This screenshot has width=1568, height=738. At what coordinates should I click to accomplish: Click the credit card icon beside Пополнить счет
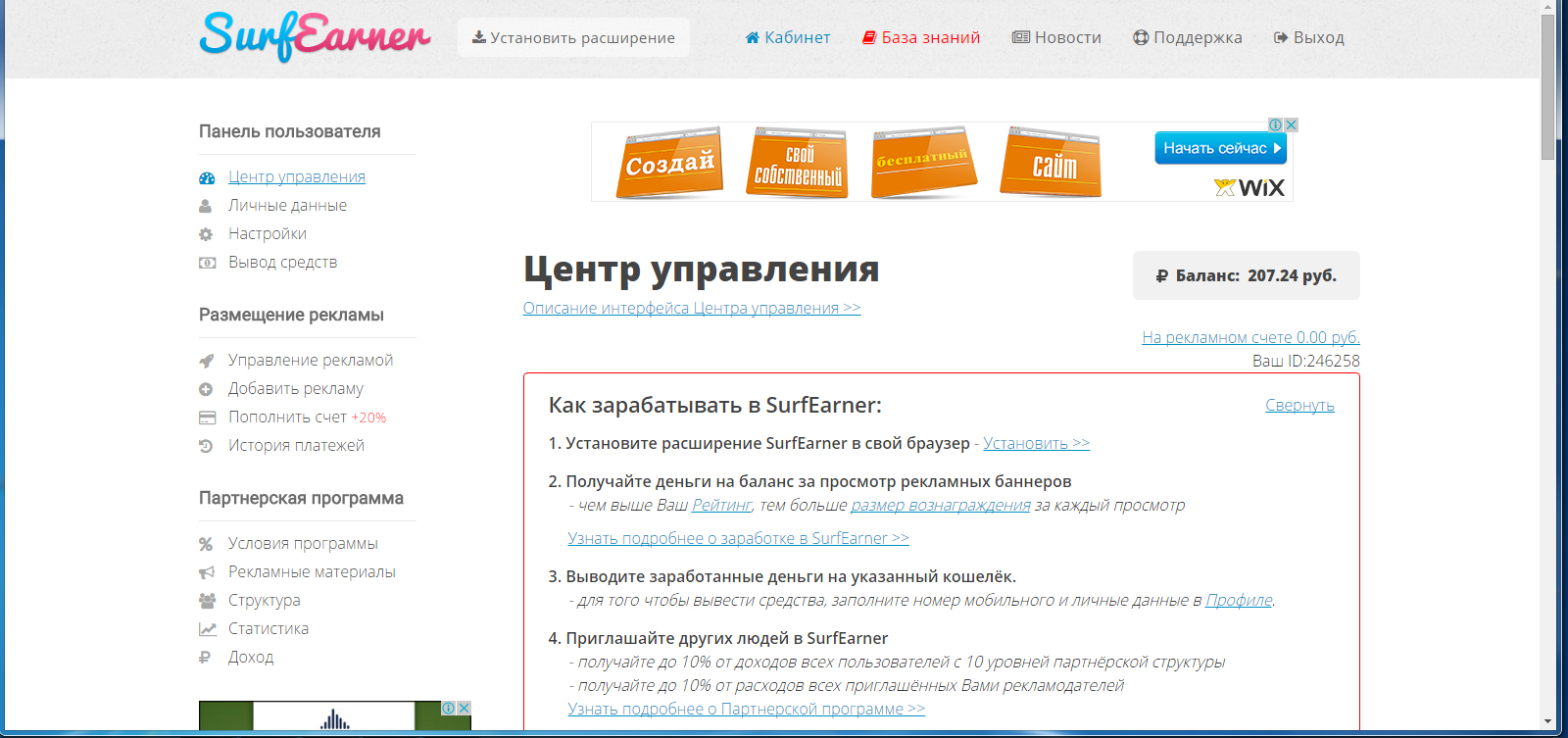[207, 418]
